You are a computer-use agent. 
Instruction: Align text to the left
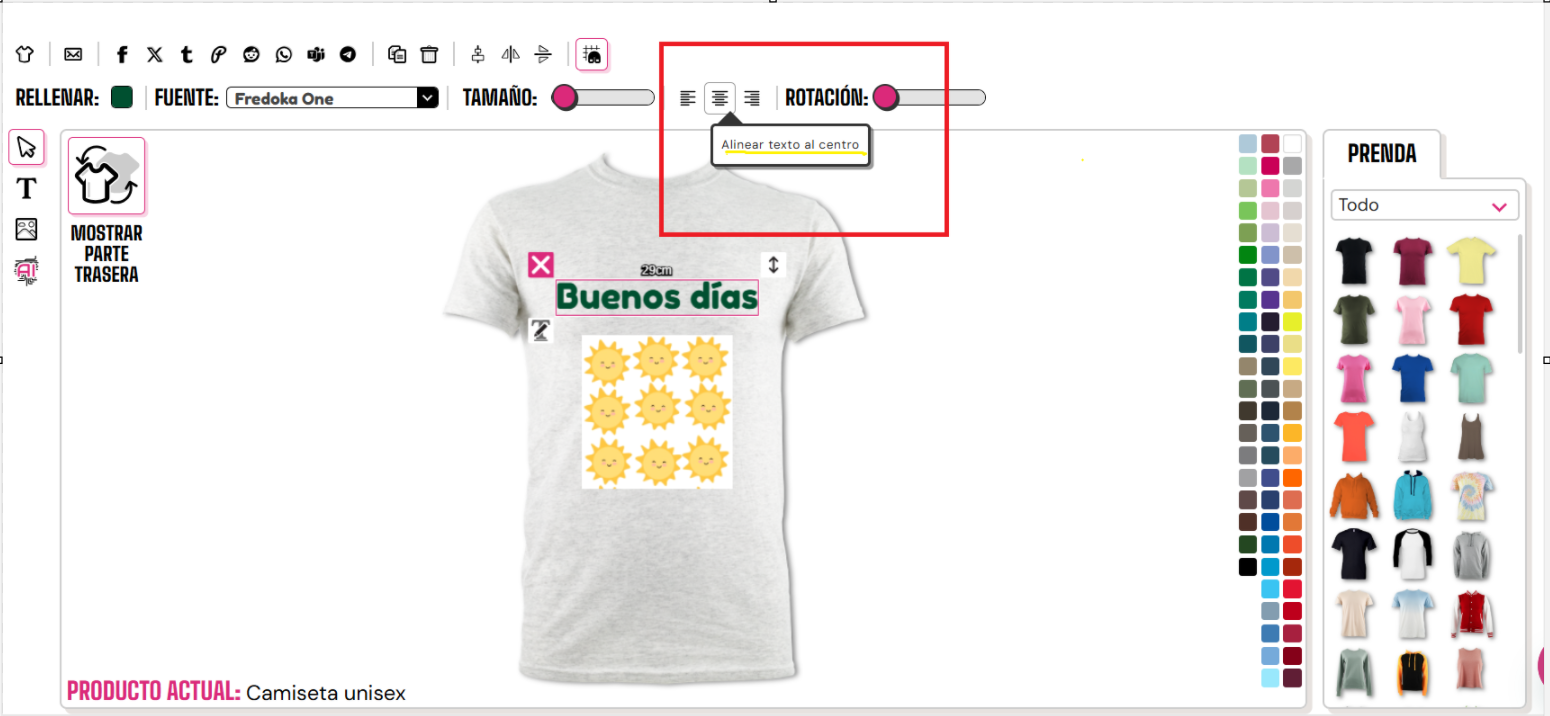pos(688,98)
